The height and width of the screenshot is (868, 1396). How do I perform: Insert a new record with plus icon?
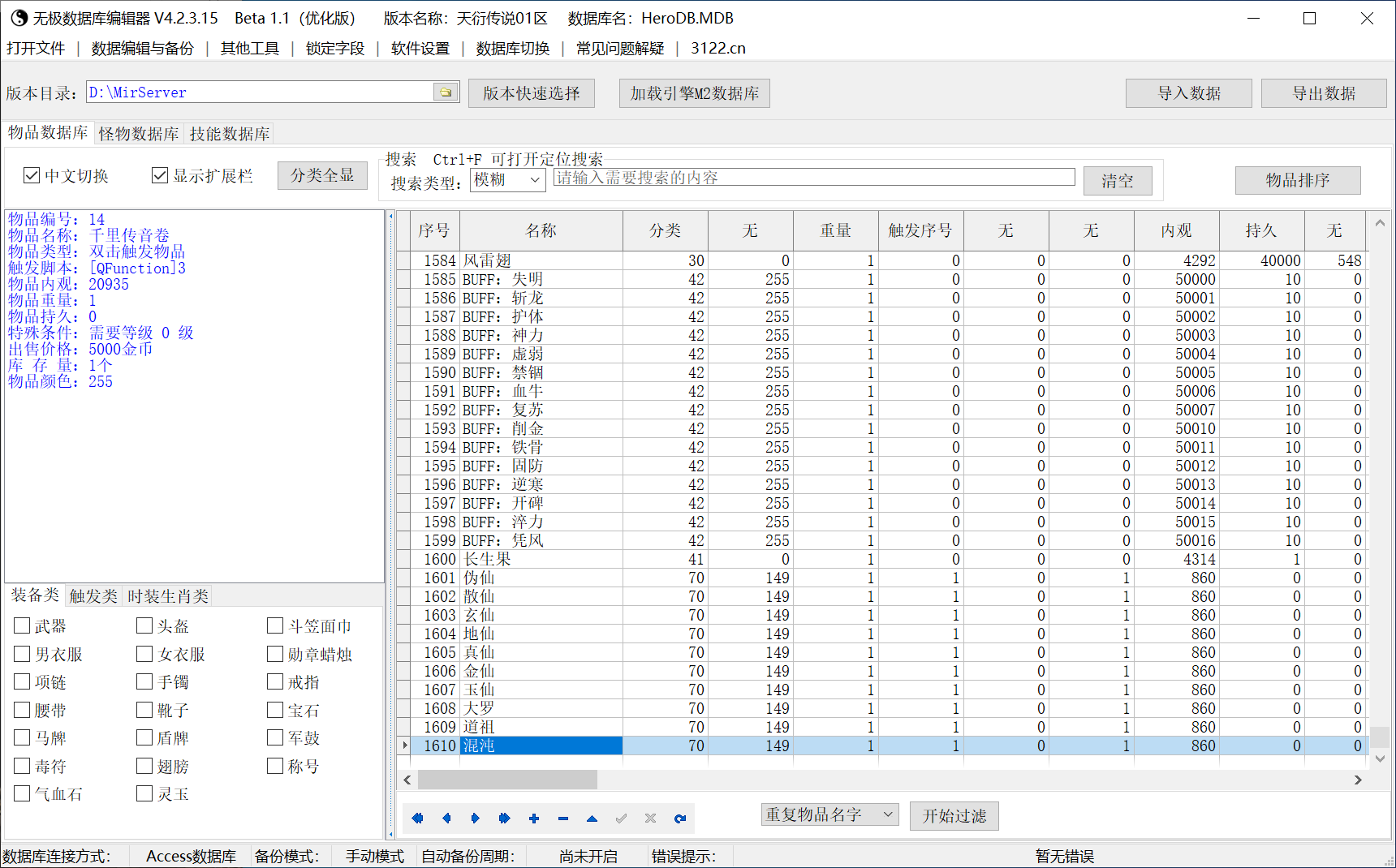point(533,819)
